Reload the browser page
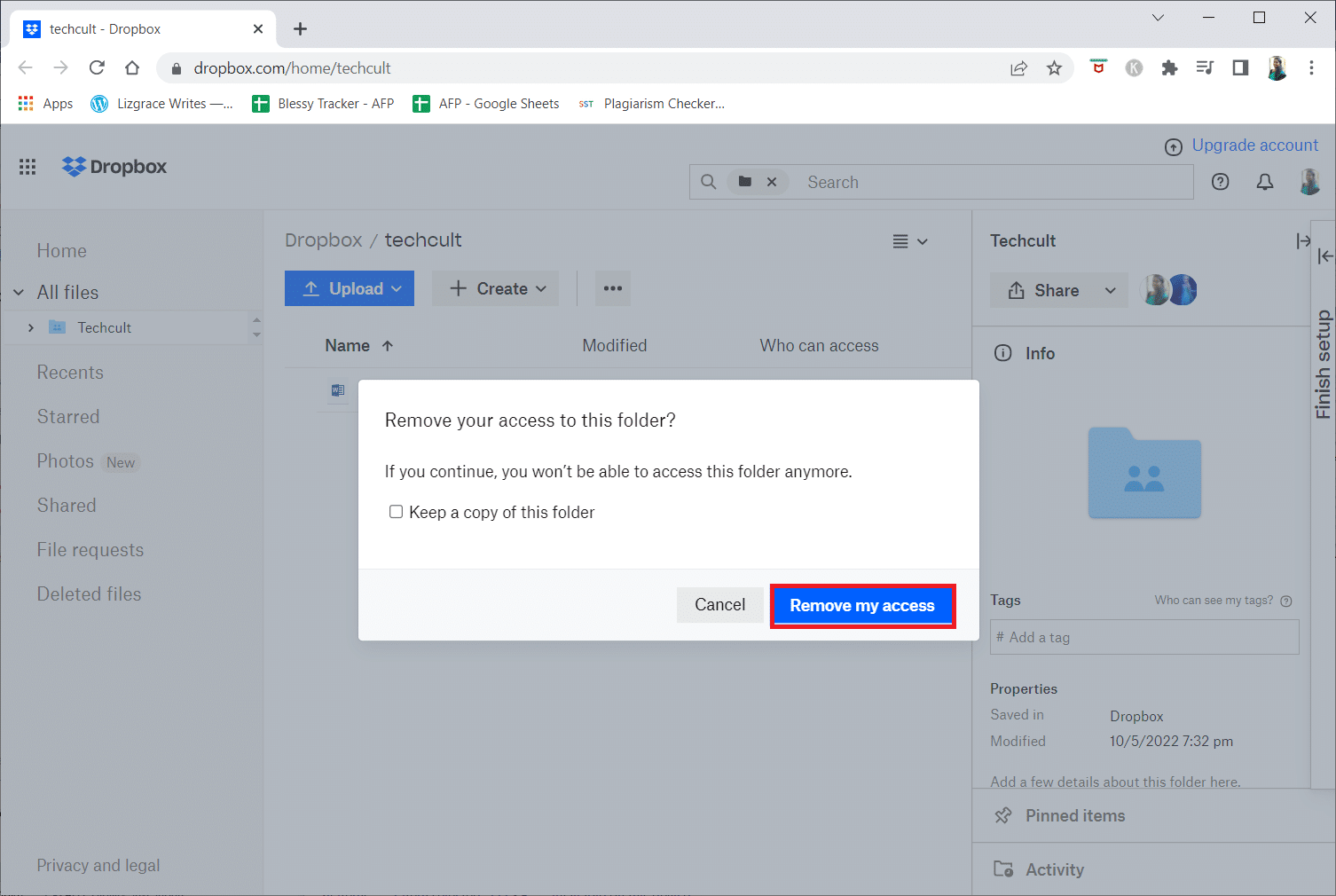 click(97, 67)
